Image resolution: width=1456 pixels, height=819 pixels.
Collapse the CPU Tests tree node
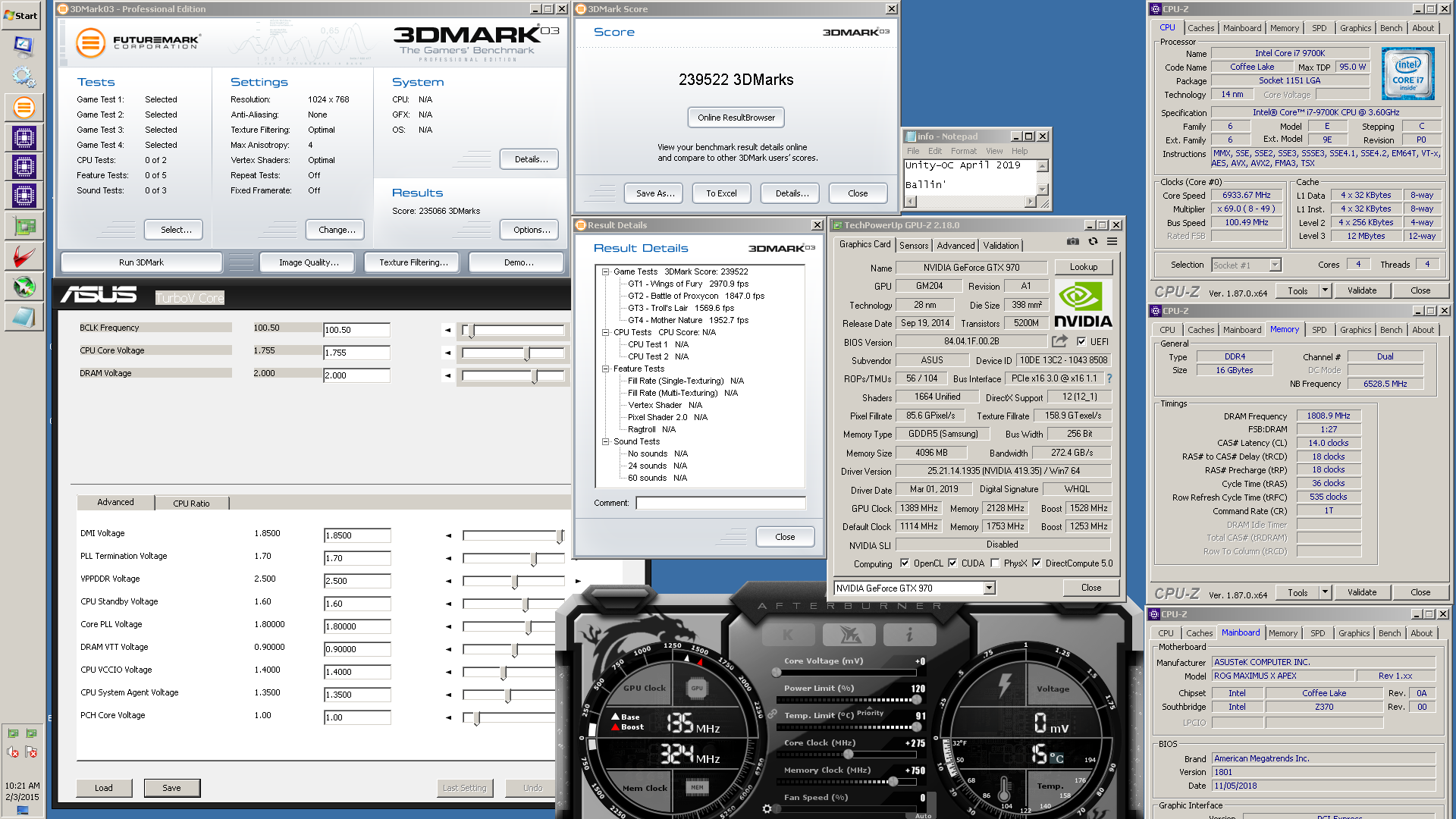[605, 332]
